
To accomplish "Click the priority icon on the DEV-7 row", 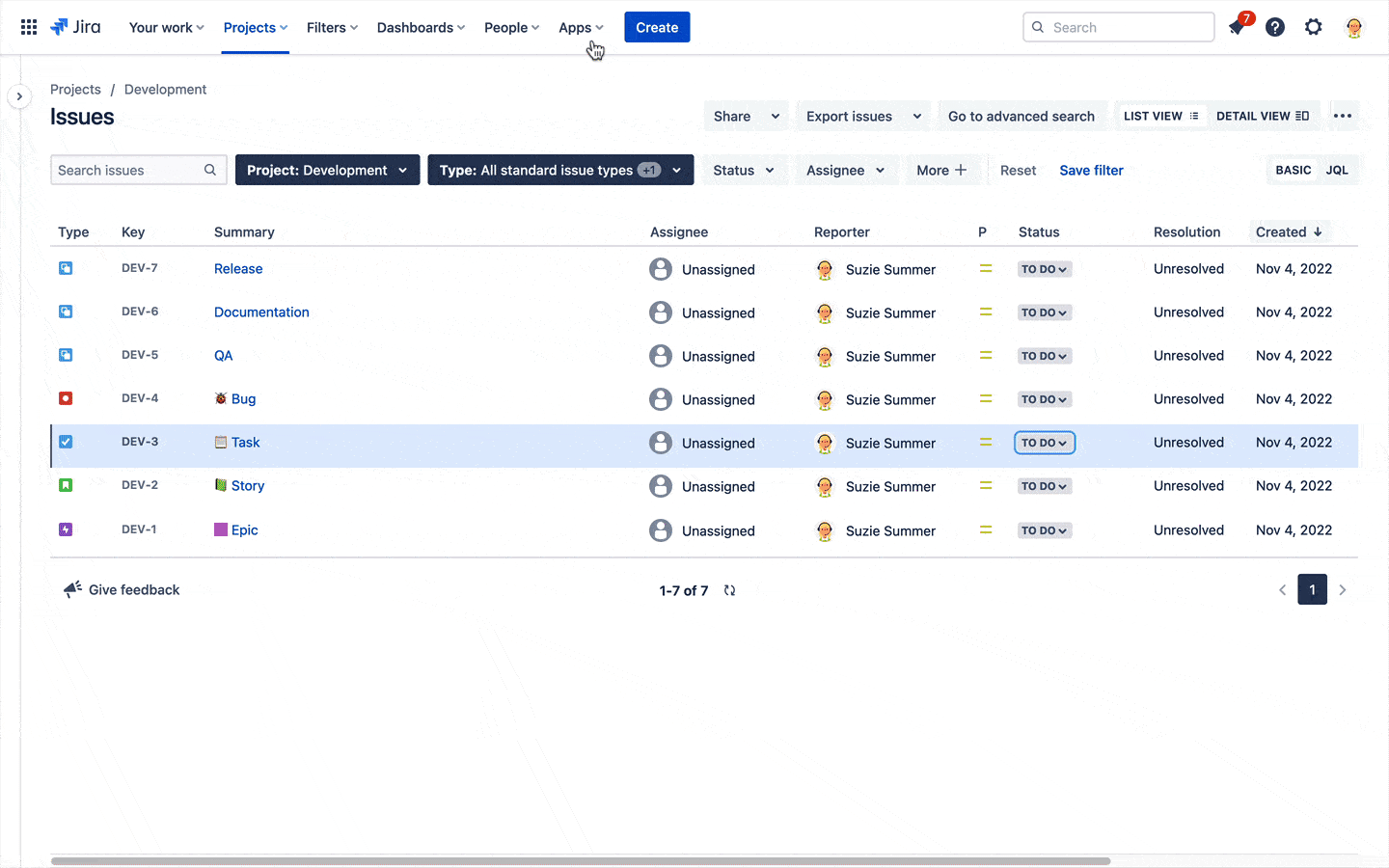I will 985,268.
